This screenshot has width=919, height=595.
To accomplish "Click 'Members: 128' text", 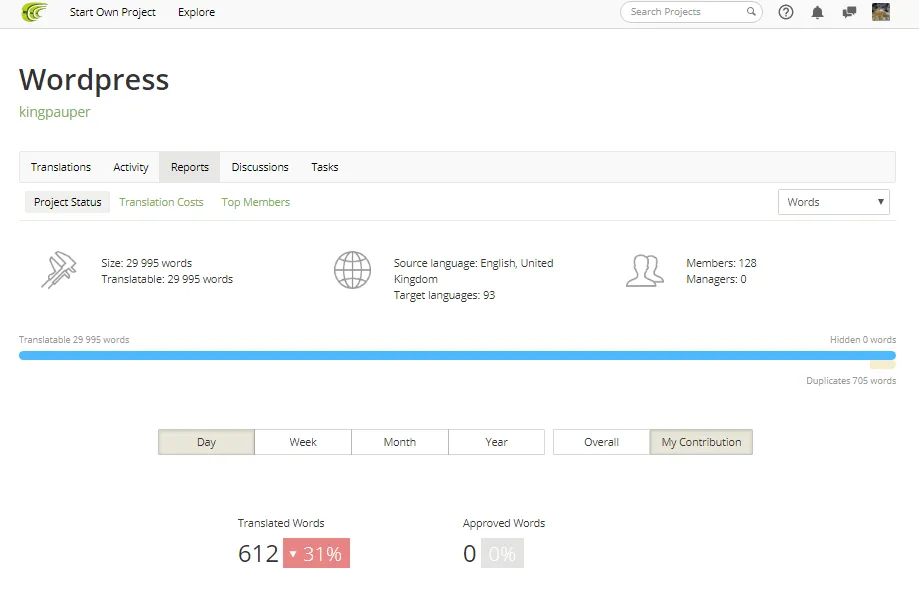I will (x=721, y=263).
